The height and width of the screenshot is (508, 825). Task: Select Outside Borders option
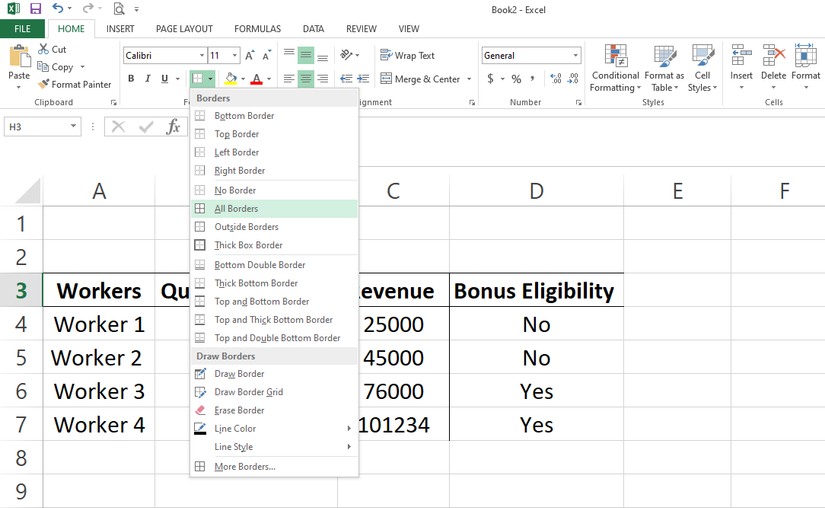(274, 227)
